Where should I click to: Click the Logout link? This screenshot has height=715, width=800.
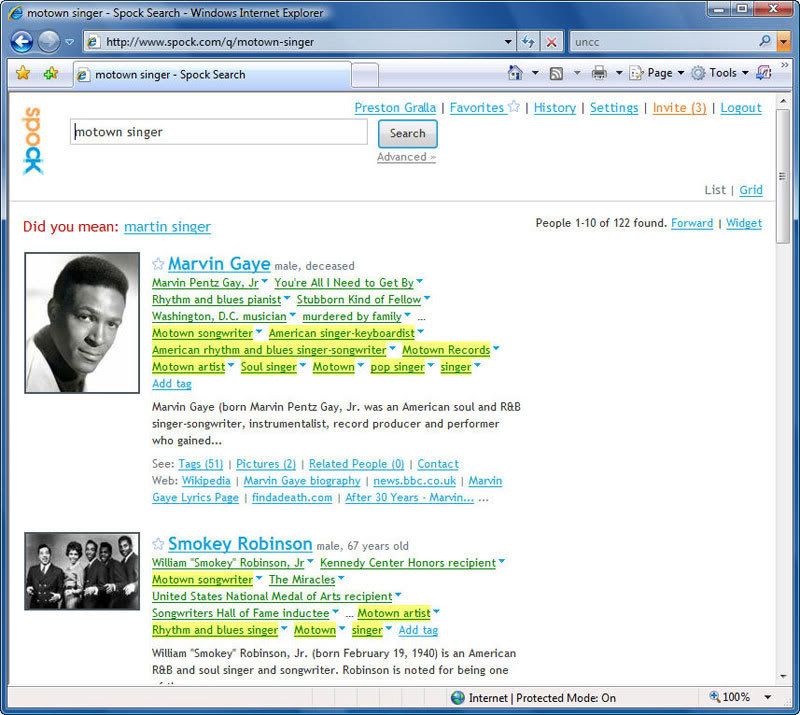741,108
